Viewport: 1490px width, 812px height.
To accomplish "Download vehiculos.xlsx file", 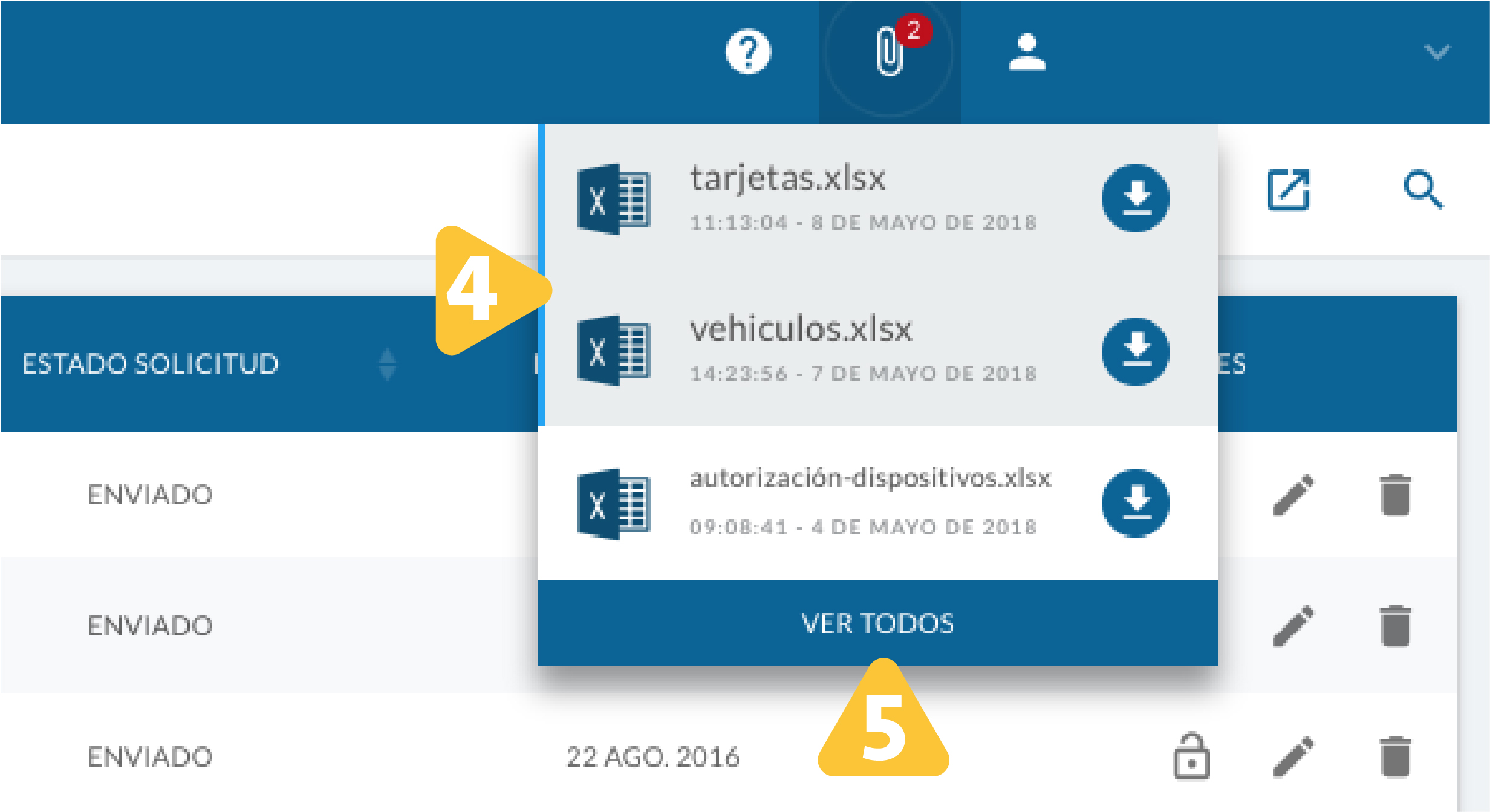I will point(1135,351).
